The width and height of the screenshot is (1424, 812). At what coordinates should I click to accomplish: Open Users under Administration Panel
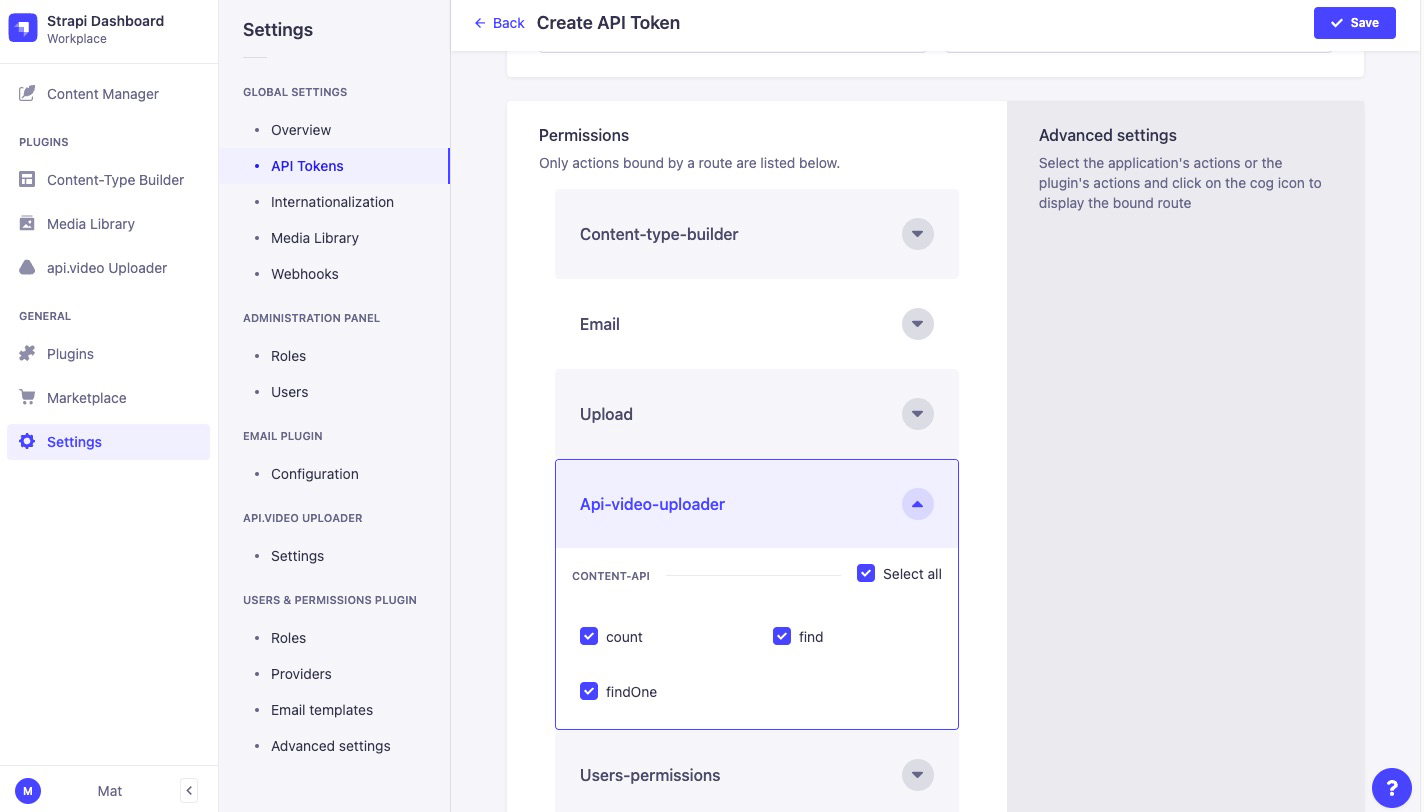(334, 392)
